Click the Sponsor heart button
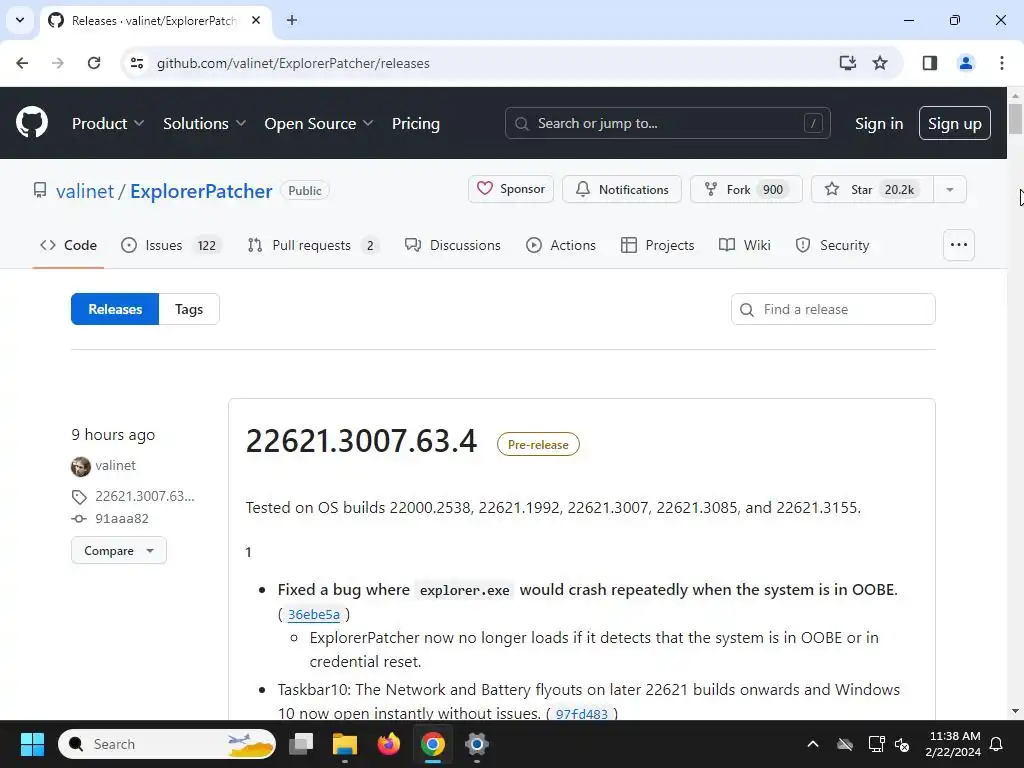Image resolution: width=1024 pixels, height=768 pixels. tap(511, 189)
